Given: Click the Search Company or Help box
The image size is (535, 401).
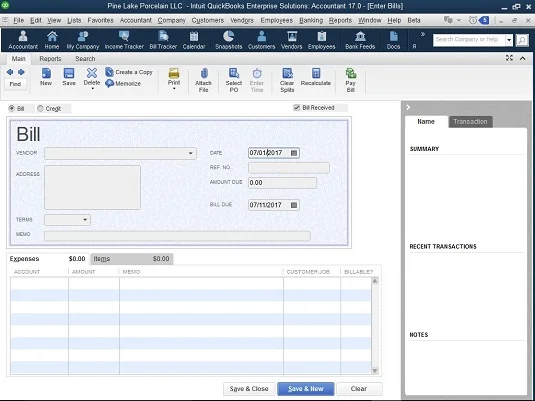Looking at the screenshot, I should (469, 40).
